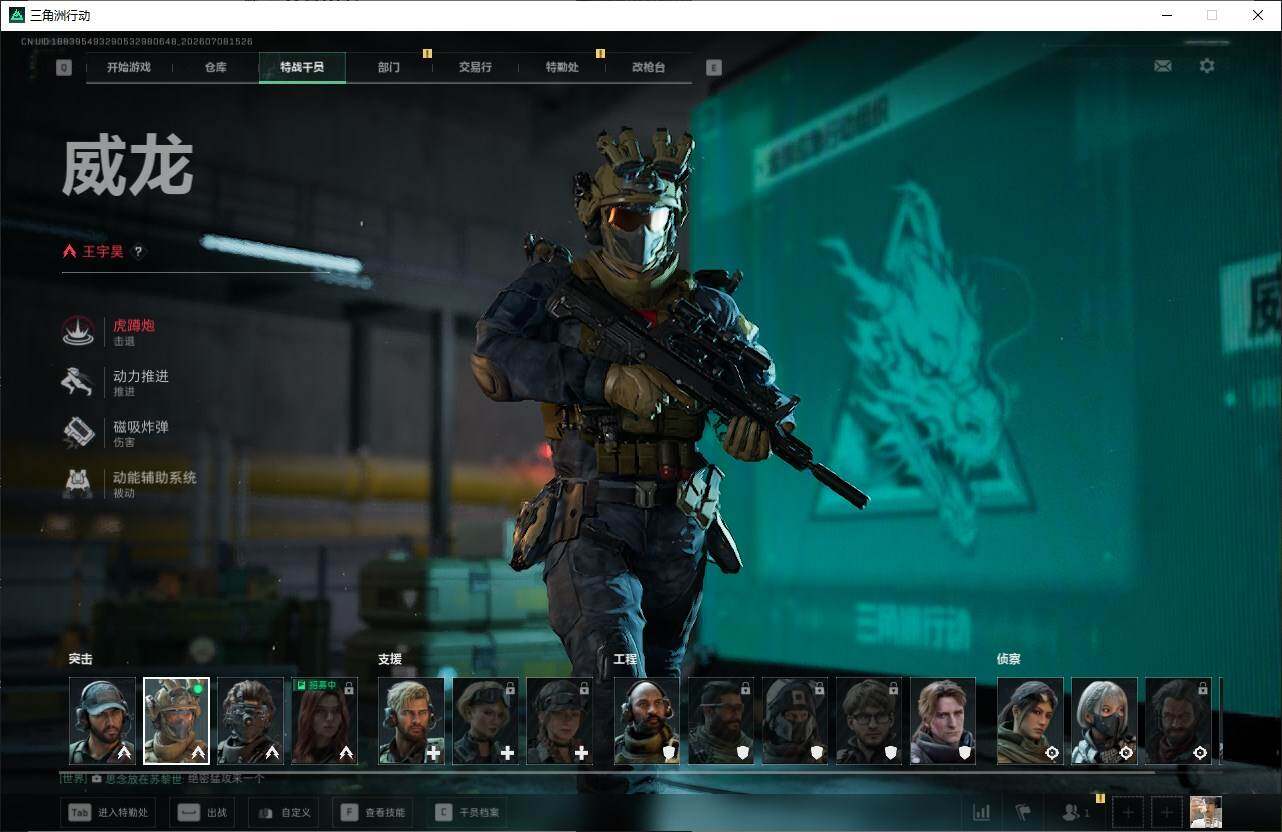The image size is (1282, 832).
Task: Select assault operator wearing cap and headset
Action: click(x=103, y=721)
